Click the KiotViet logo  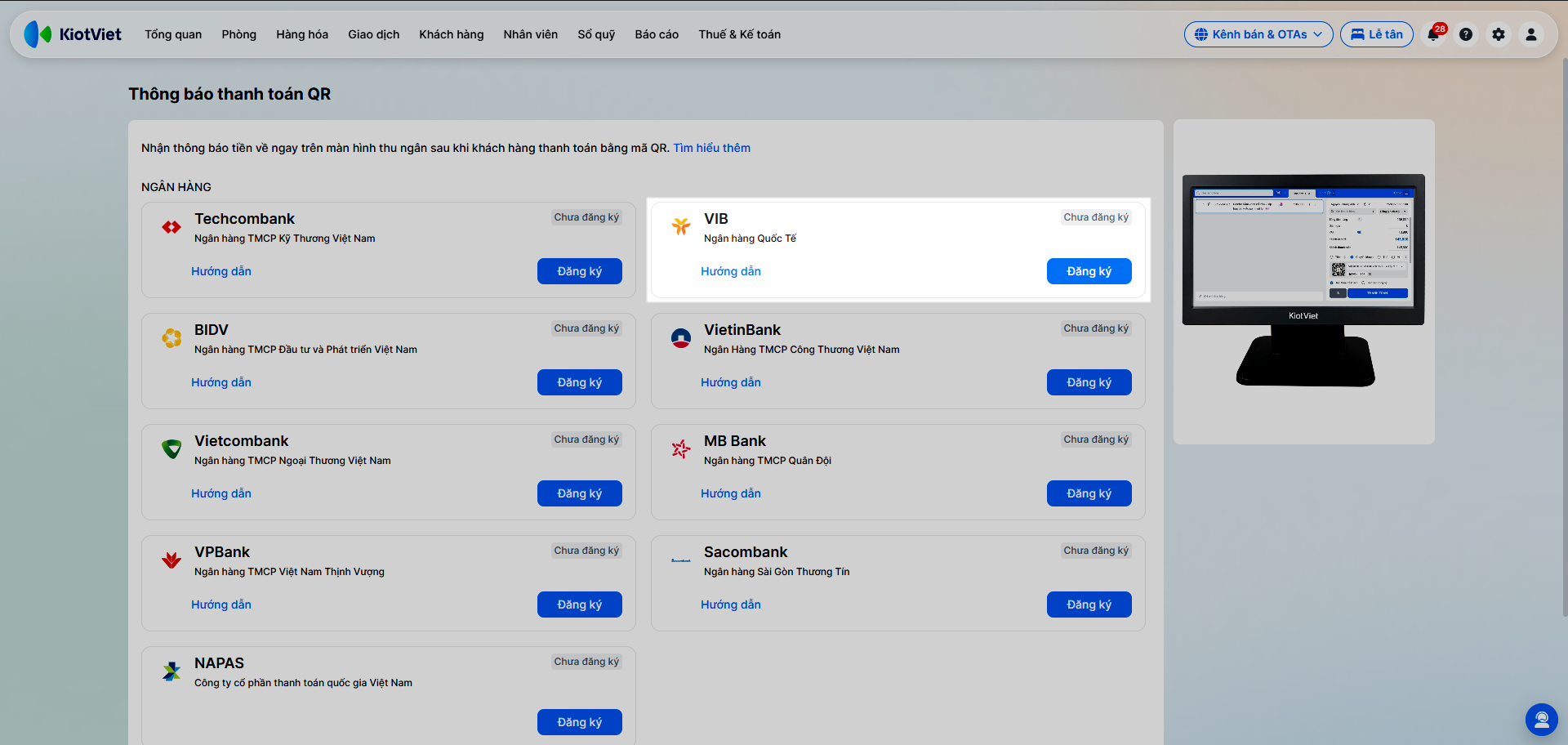73,34
